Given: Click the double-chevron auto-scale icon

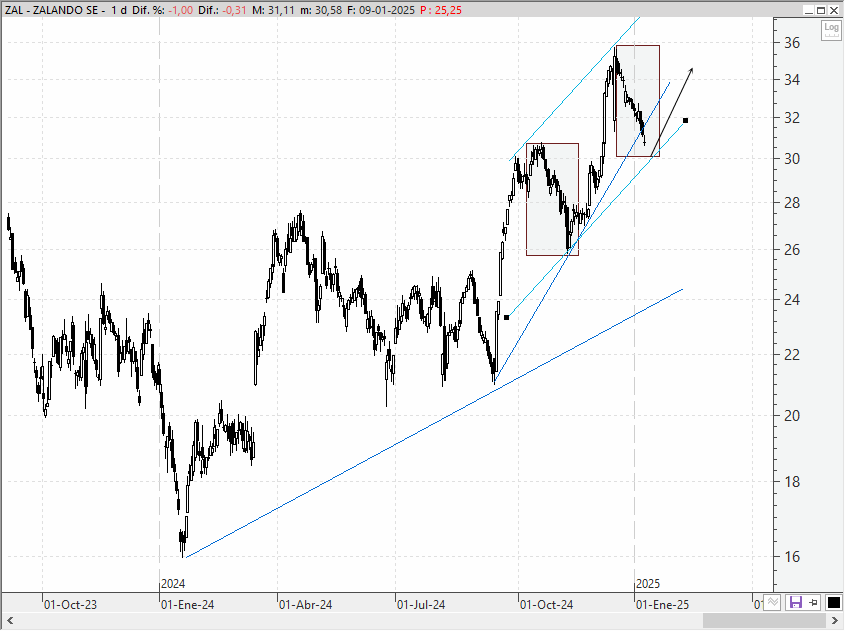Looking at the screenshot, I should (x=773, y=602).
